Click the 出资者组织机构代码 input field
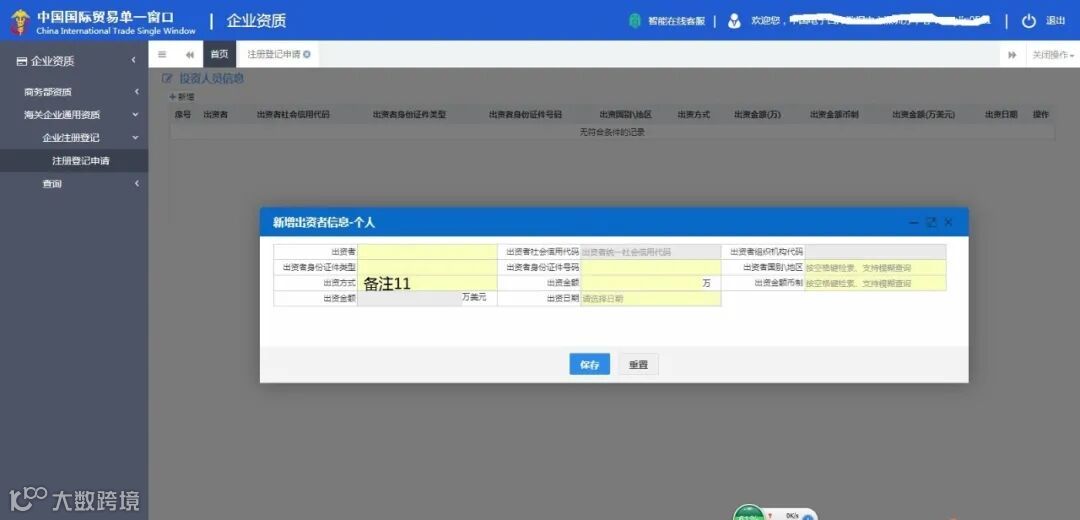Viewport: 1080px width, 520px height. coord(875,252)
